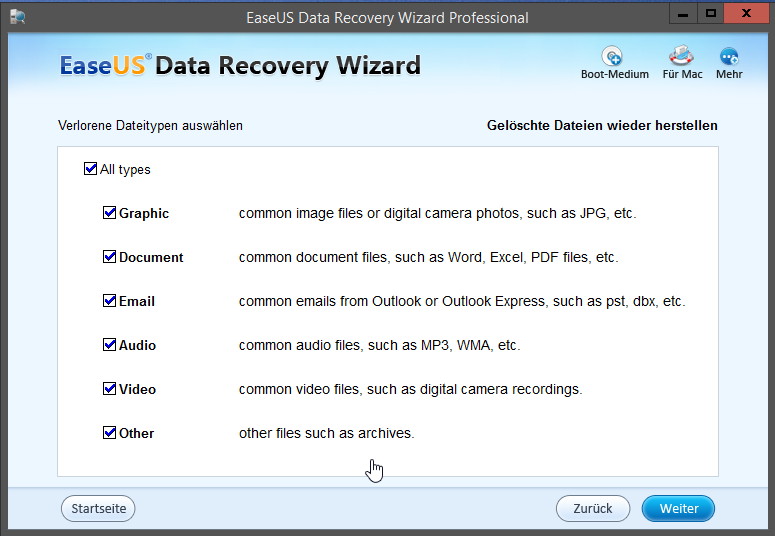Click the Mehr label
775x536 pixels.
[x=729, y=74]
